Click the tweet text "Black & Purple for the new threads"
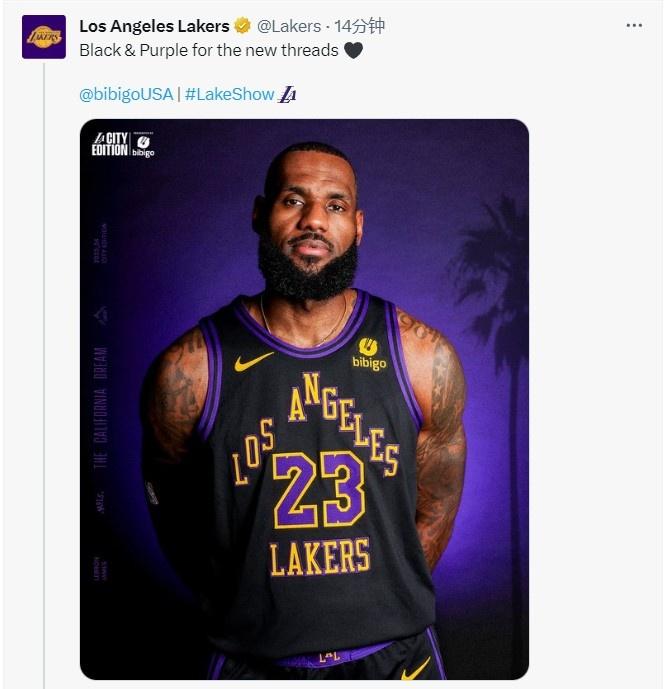Viewport: 664px width, 689px height. pyautogui.click(x=209, y=51)
